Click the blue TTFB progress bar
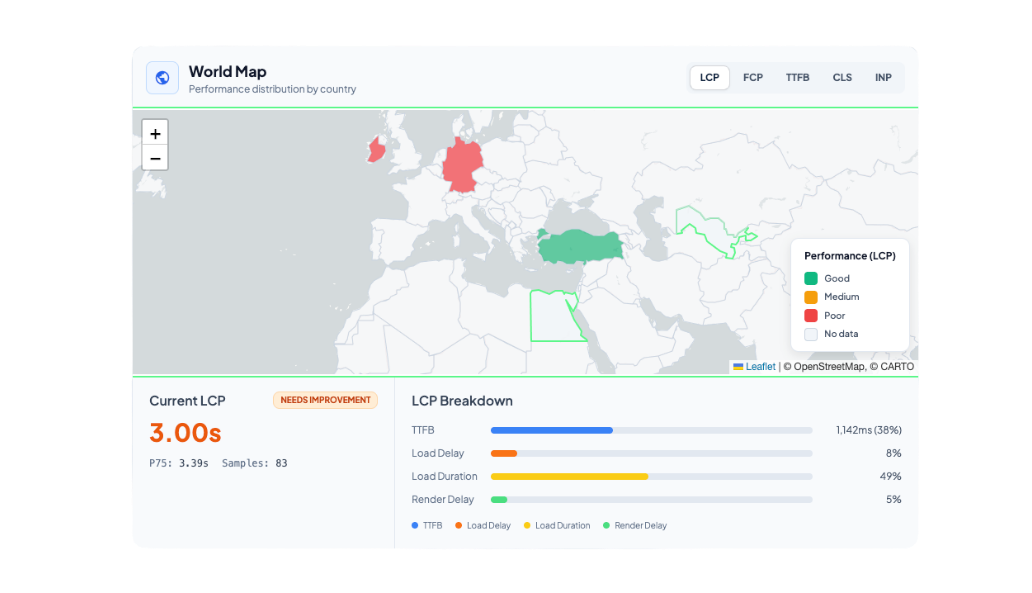This screenshot has height=593, width=1032. click(x=552, y=430)
